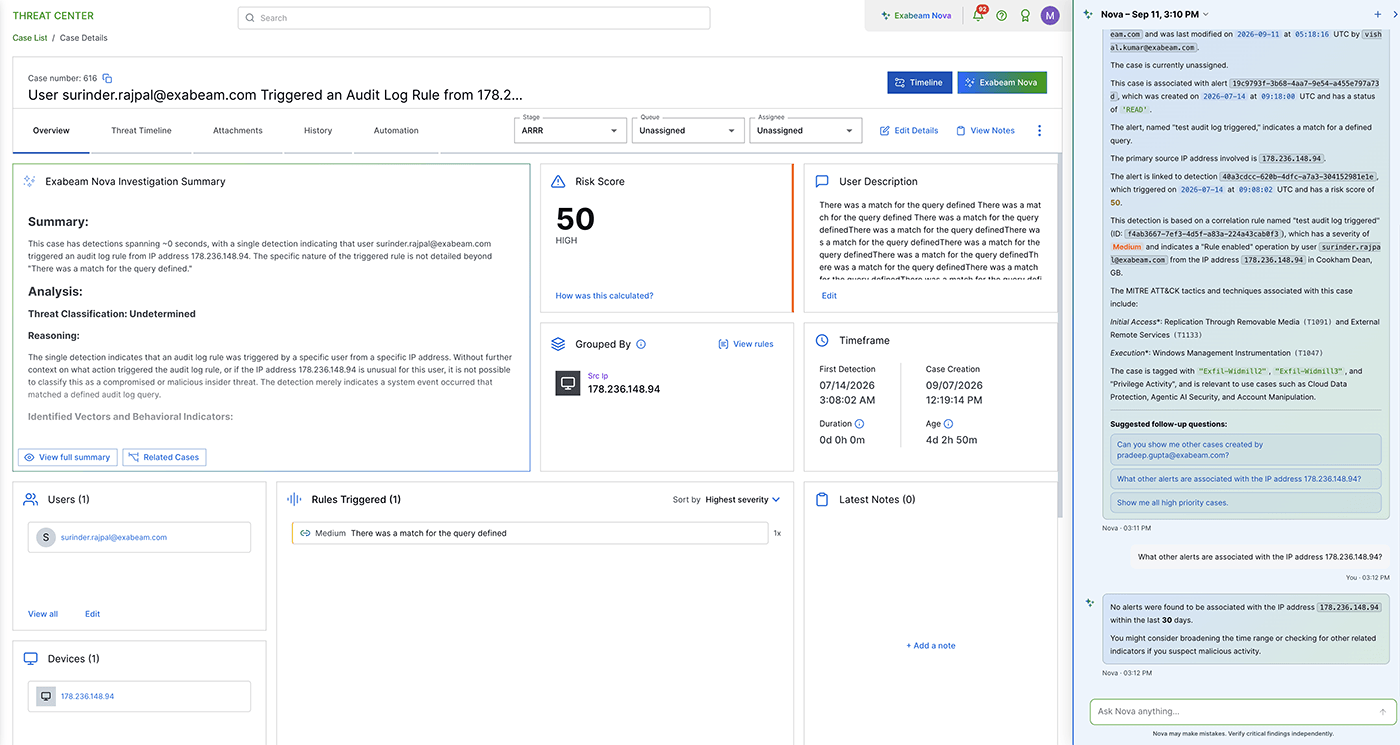
Task: Copy the case number 616 icon
Action: 107,78
